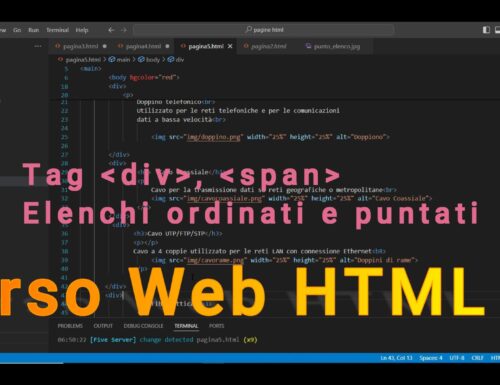500x385 pixels.
Task: Click the CRLF line ending status entry
Action: [477, 358]
